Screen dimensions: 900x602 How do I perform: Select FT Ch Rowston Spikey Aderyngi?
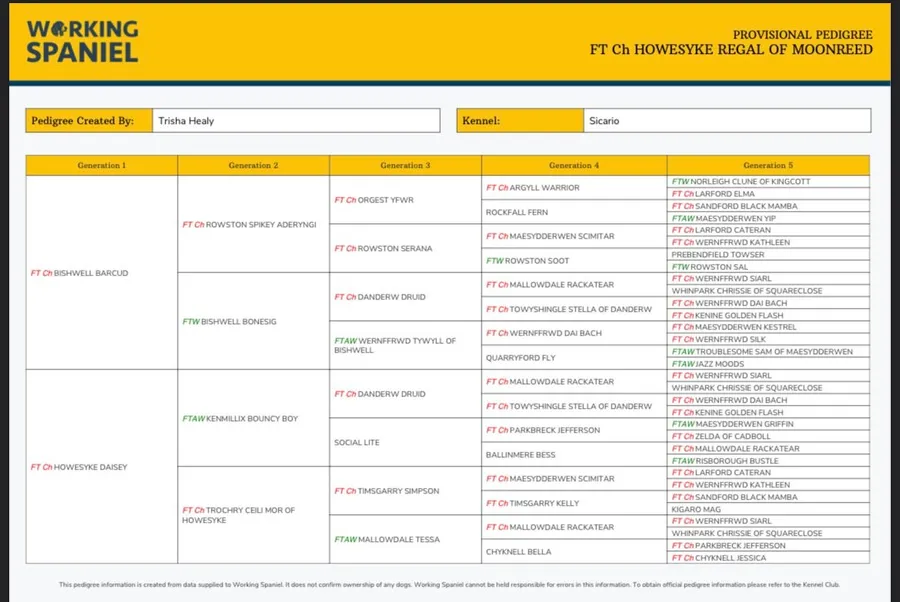(249, 225)
